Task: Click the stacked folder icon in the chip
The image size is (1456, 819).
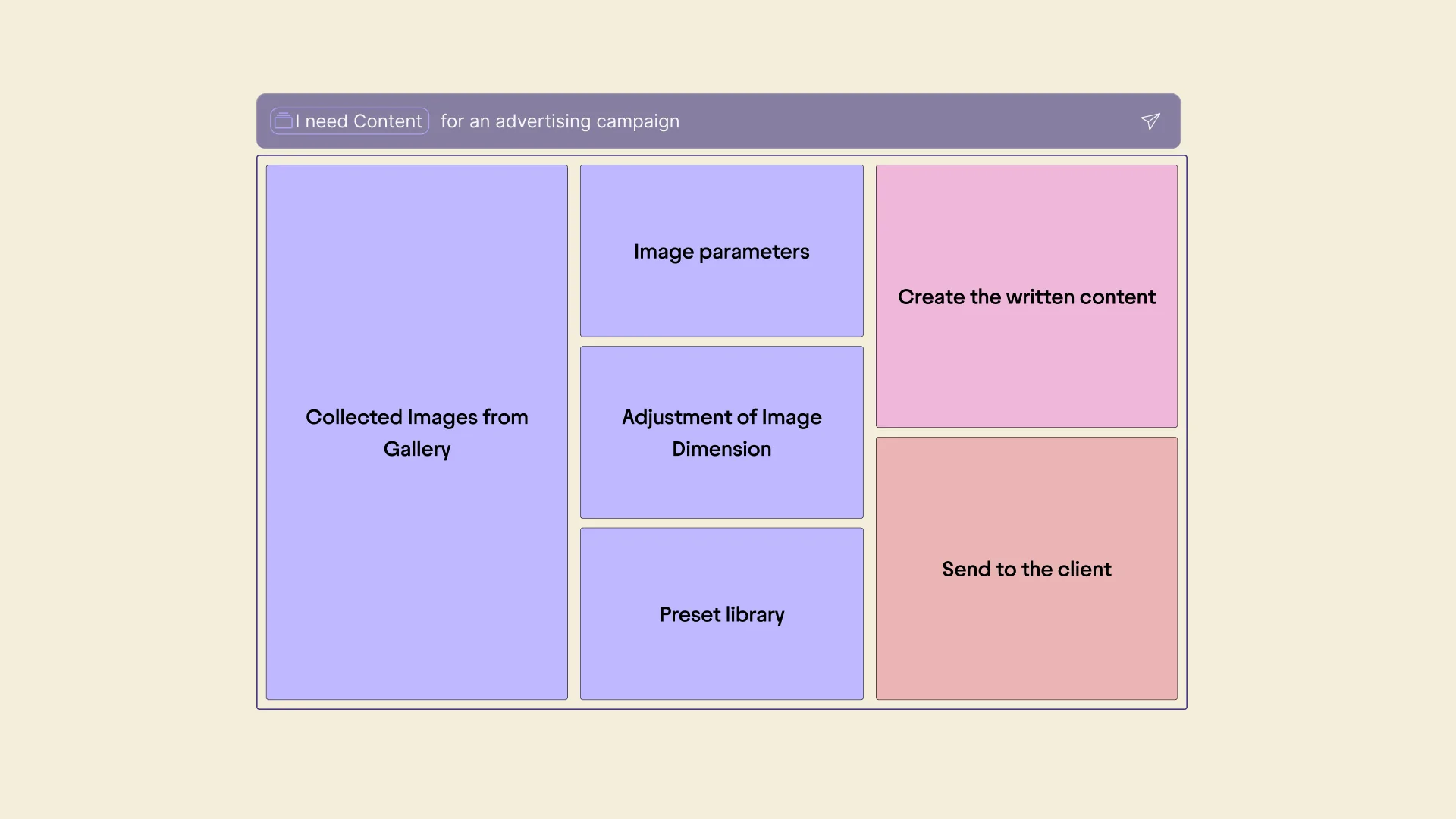Action: tap(283, 121)
